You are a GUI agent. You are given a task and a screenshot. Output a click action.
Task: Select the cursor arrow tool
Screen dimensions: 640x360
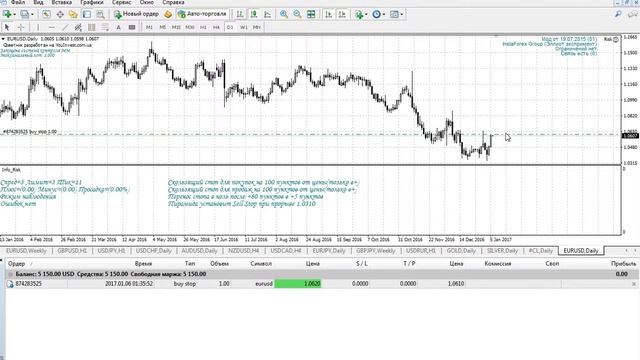[7, 27]
